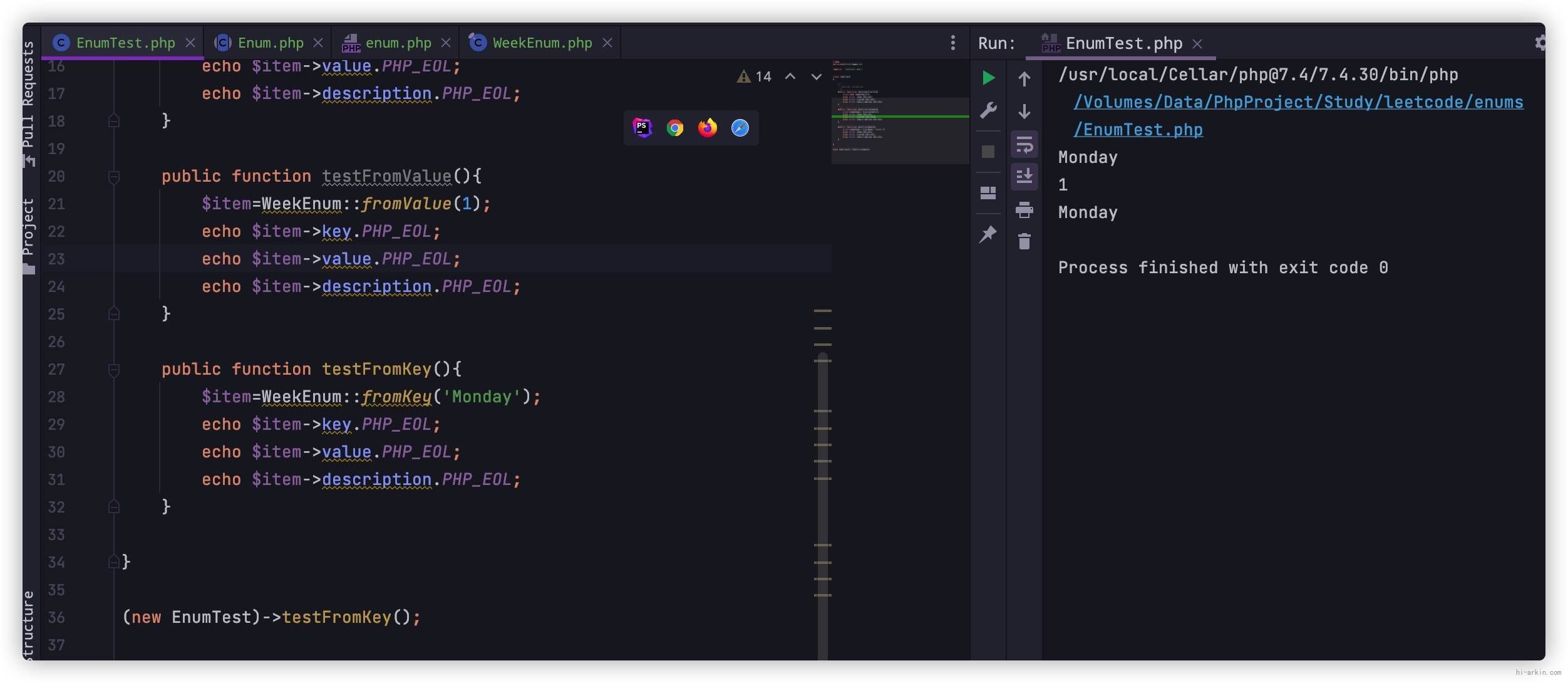
Task: Collapse the testFromValue function on line 20
Action: (x=114, y=177)
